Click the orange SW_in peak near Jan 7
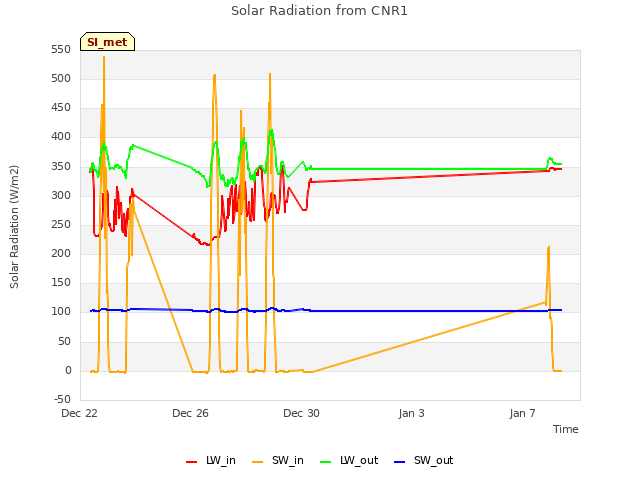 (x=549, y=247)
